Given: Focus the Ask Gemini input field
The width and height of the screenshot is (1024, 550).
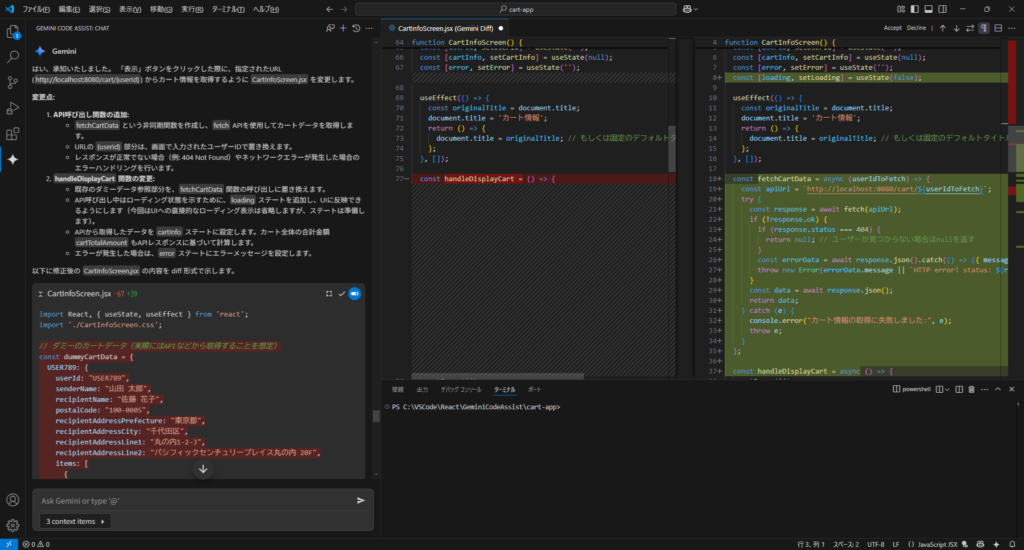Looking at the screenshot, I should pos(196,500).
